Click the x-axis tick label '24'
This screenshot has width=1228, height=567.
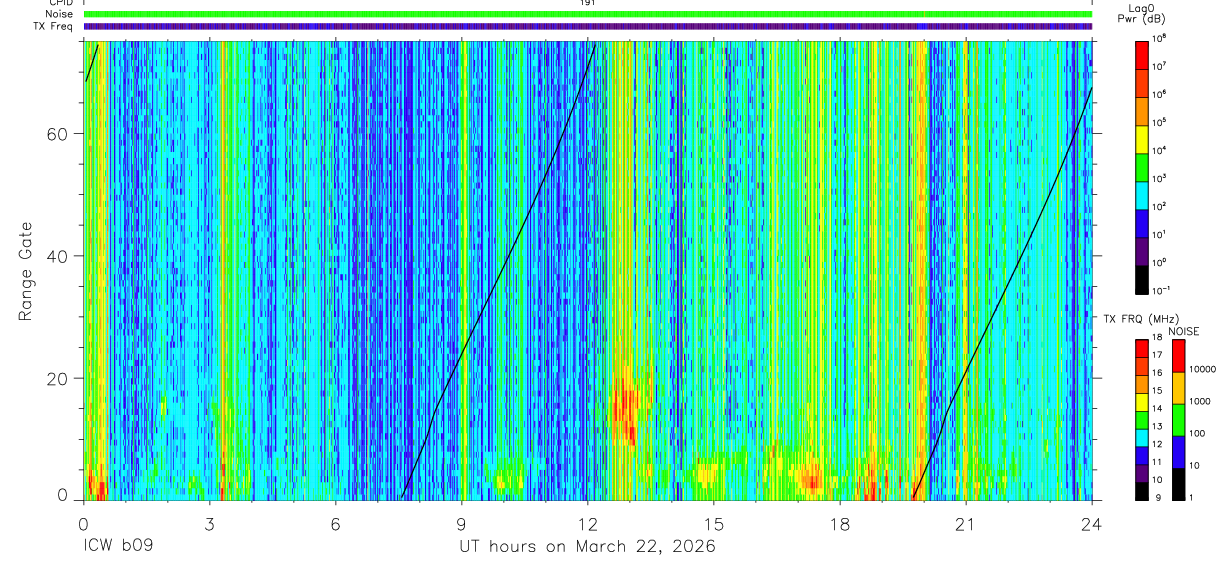point(1091,524)
